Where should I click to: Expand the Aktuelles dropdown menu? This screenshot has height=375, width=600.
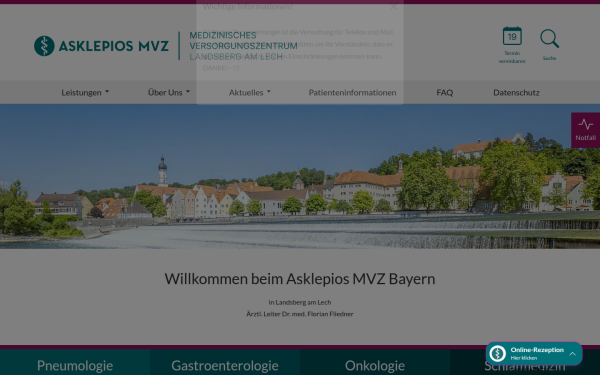pos(249,92)
